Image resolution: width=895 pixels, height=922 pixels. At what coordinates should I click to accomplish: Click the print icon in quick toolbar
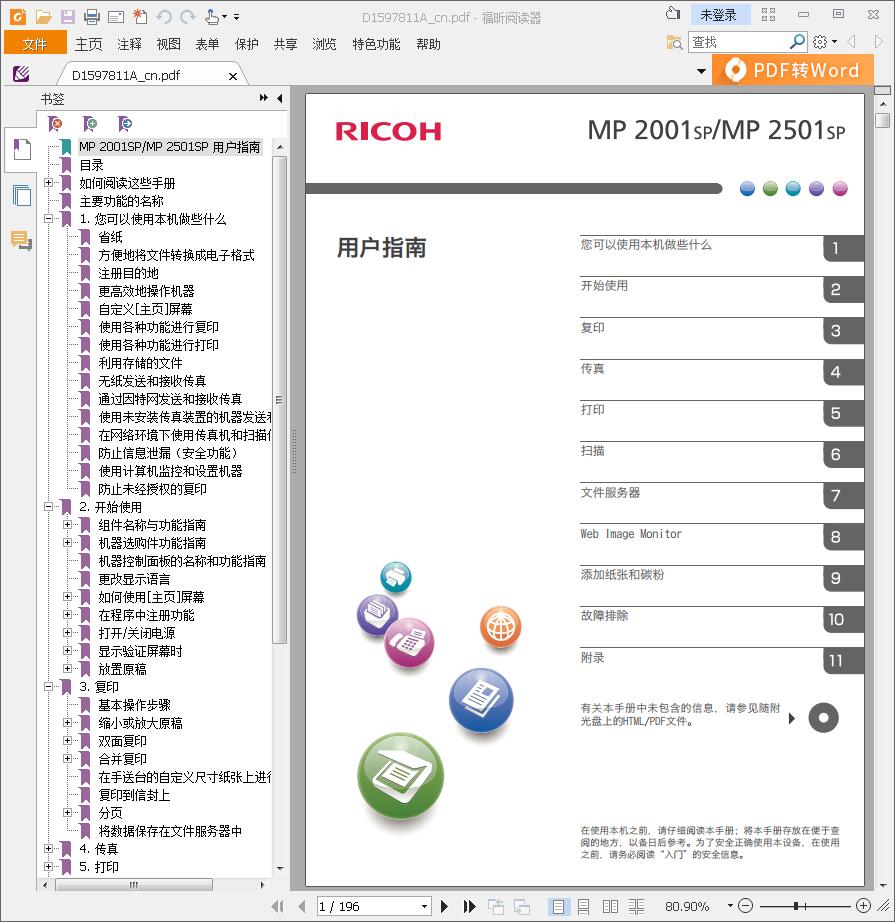(92, 16)
